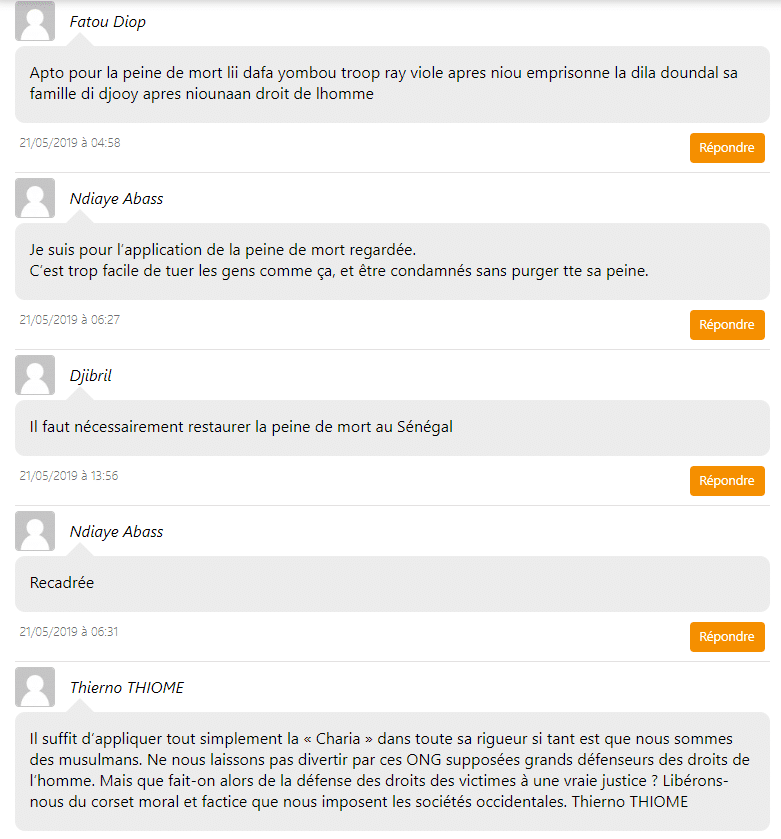Click Thierno THIOME's avatar icon
781x839 pixels.
(35, 688)
